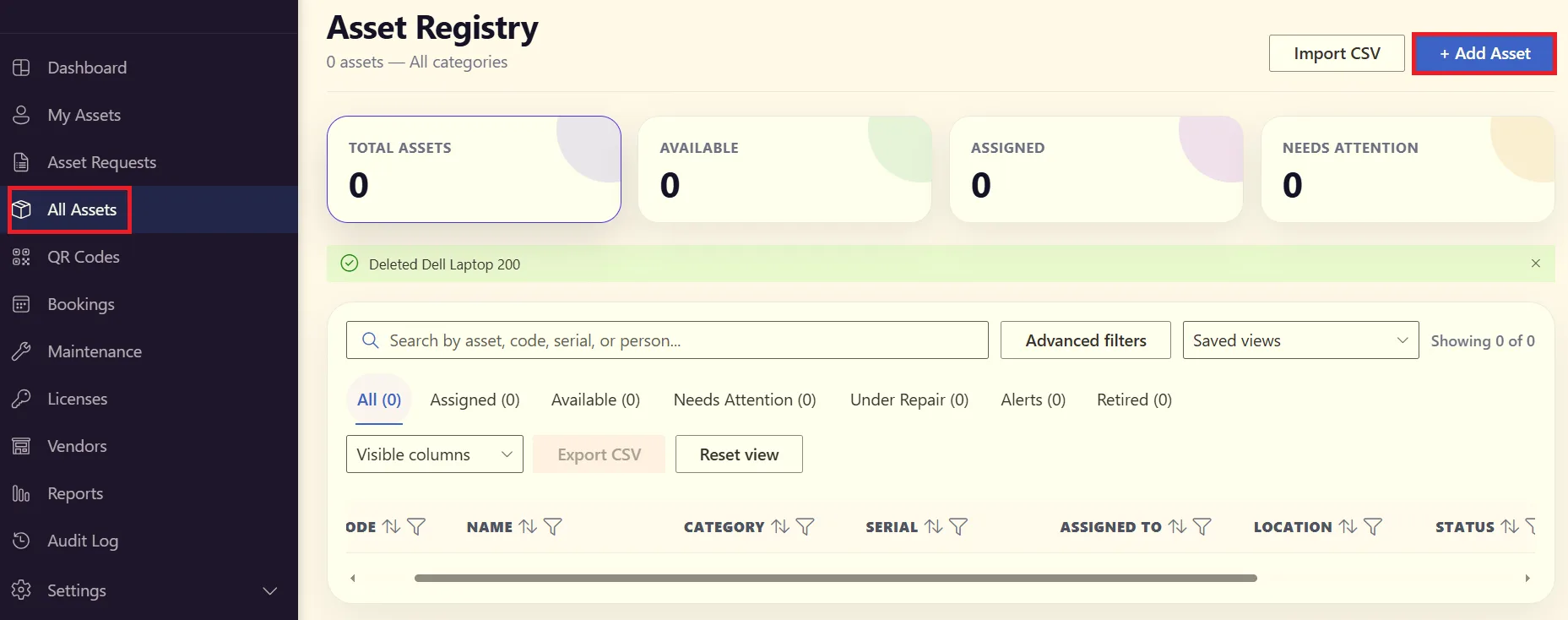Open the Vendors page
This screenshot has width=1568, height=620.
[149, 446]
